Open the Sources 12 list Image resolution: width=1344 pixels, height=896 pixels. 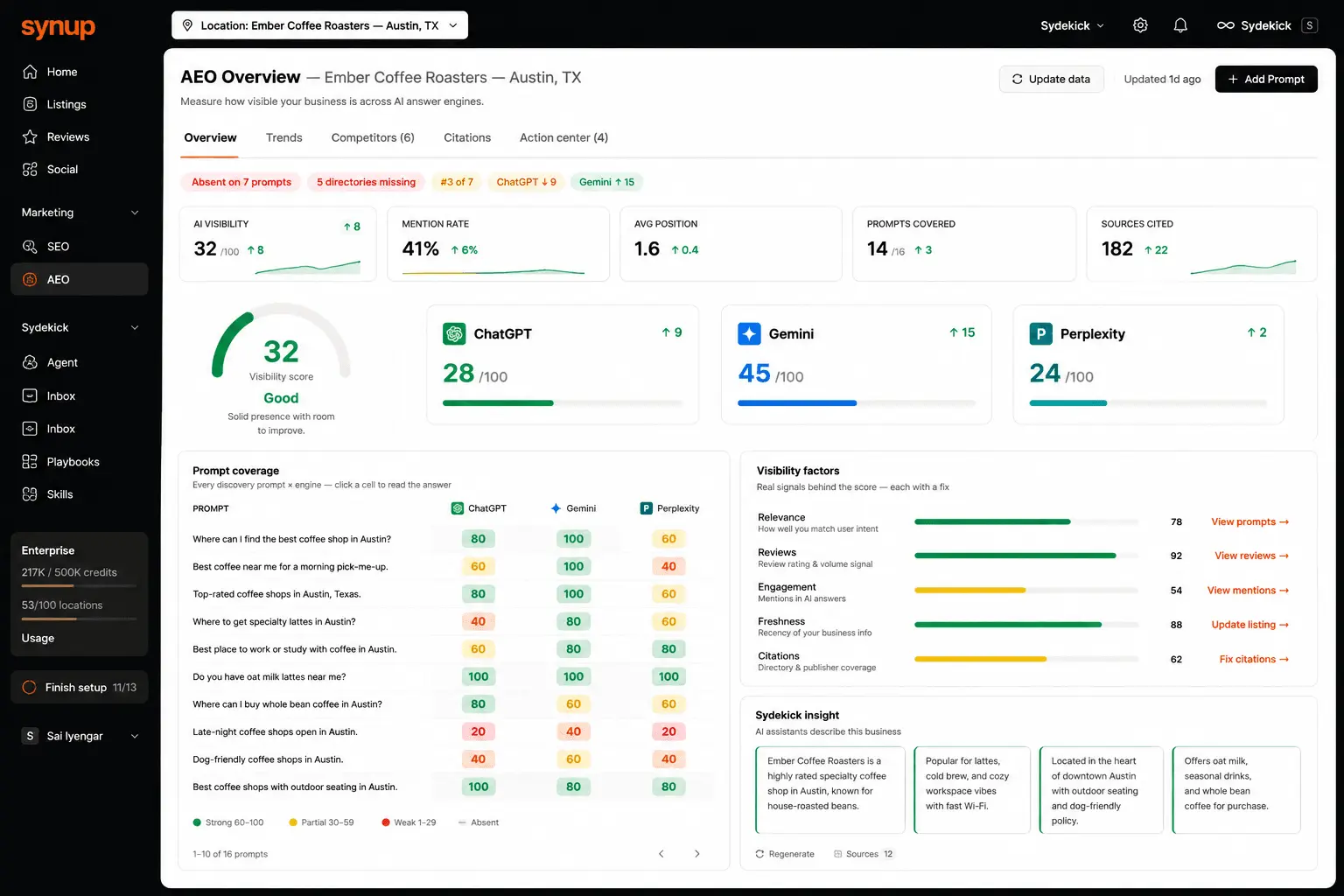click(x=864, y=854)
